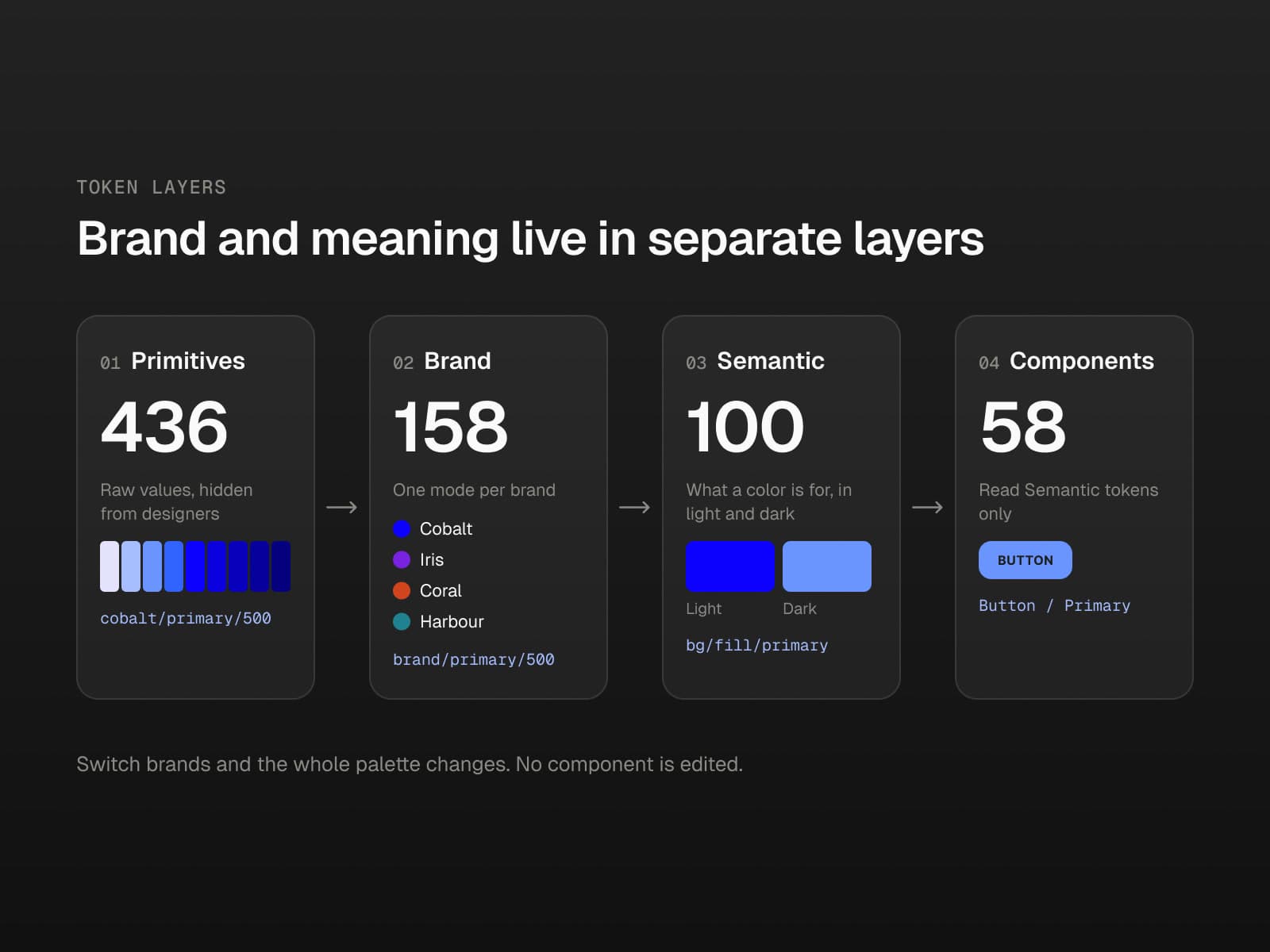The image size is (1270, 952).
Task: Click the number 58
Action: [1023, 427]
